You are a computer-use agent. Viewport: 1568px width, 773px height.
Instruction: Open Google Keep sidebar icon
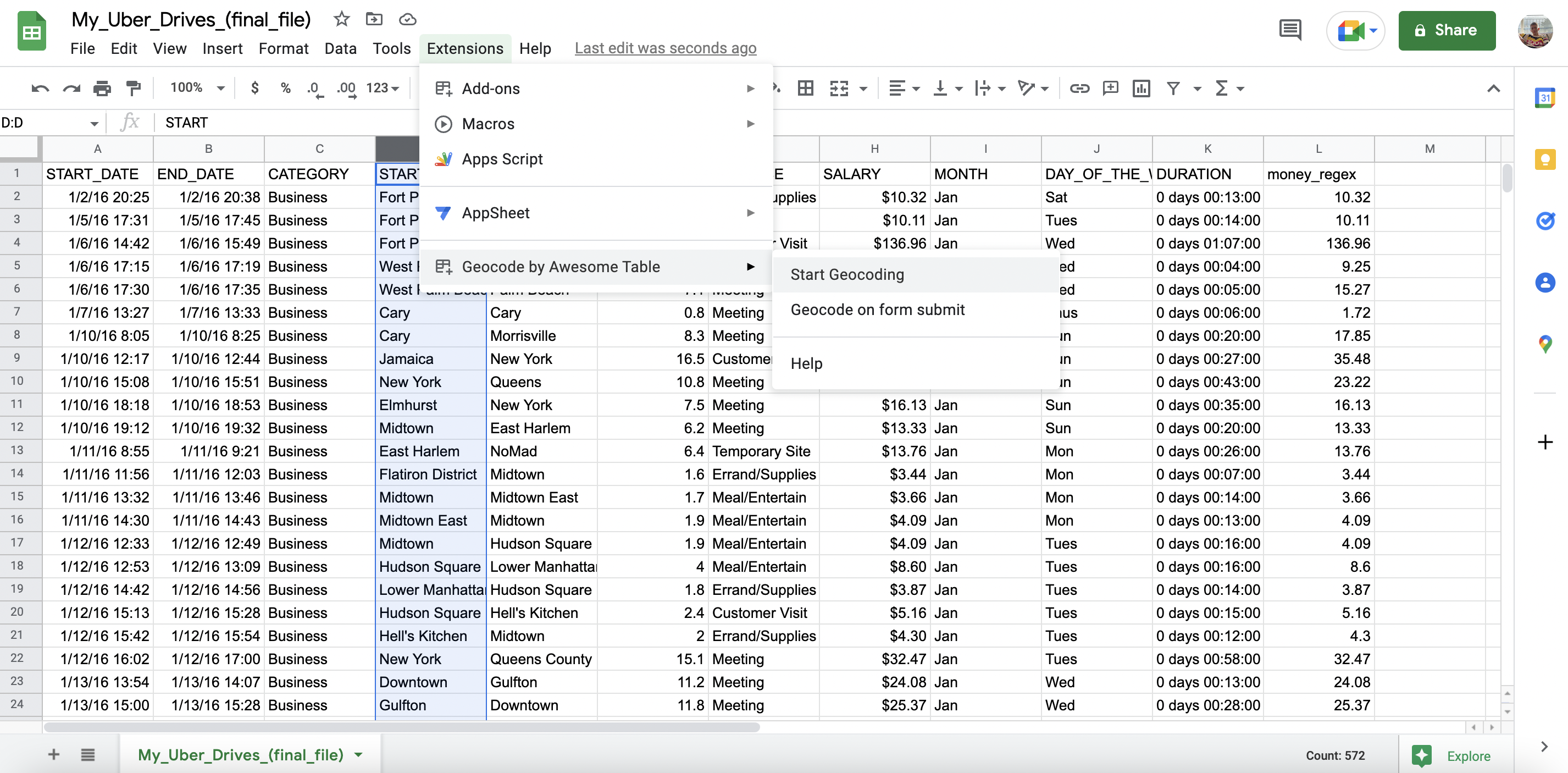[1545, 159]
